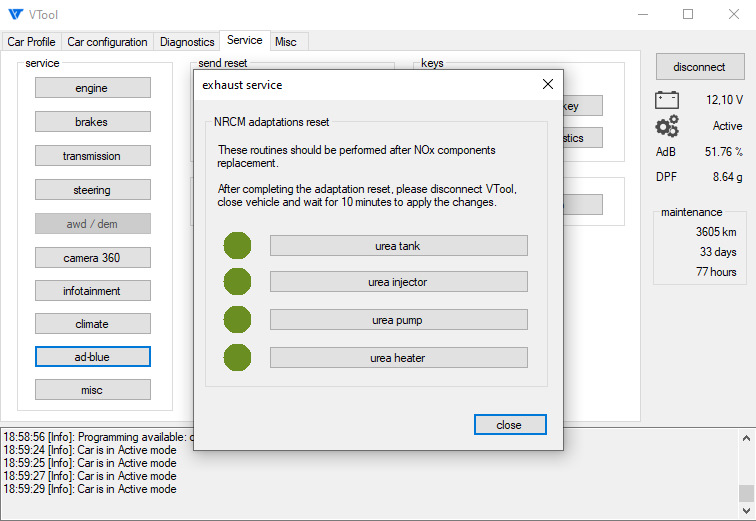Screen dimensions: 756x521
Task: Reset urea heater adaptation
Action: pos(399,358)
